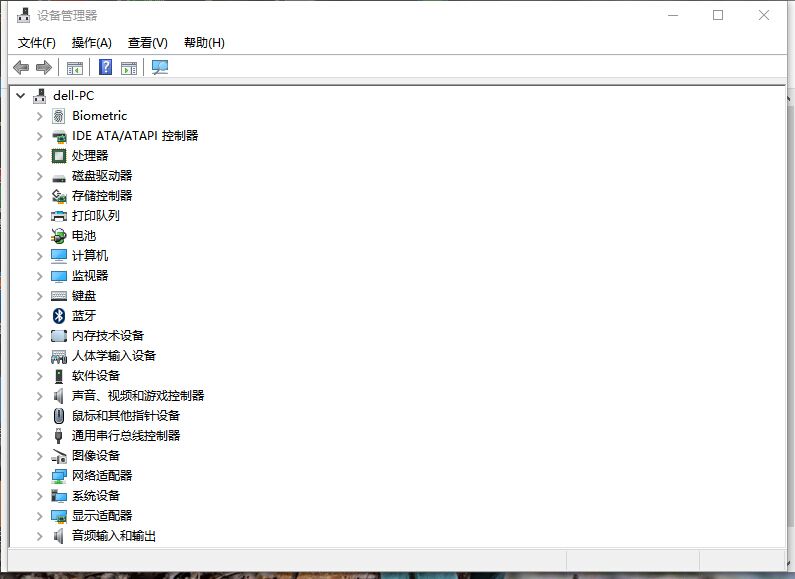Viewport: 795px width, 579px height.
Task: Select the 电池 label
Action: click(84, 236)
